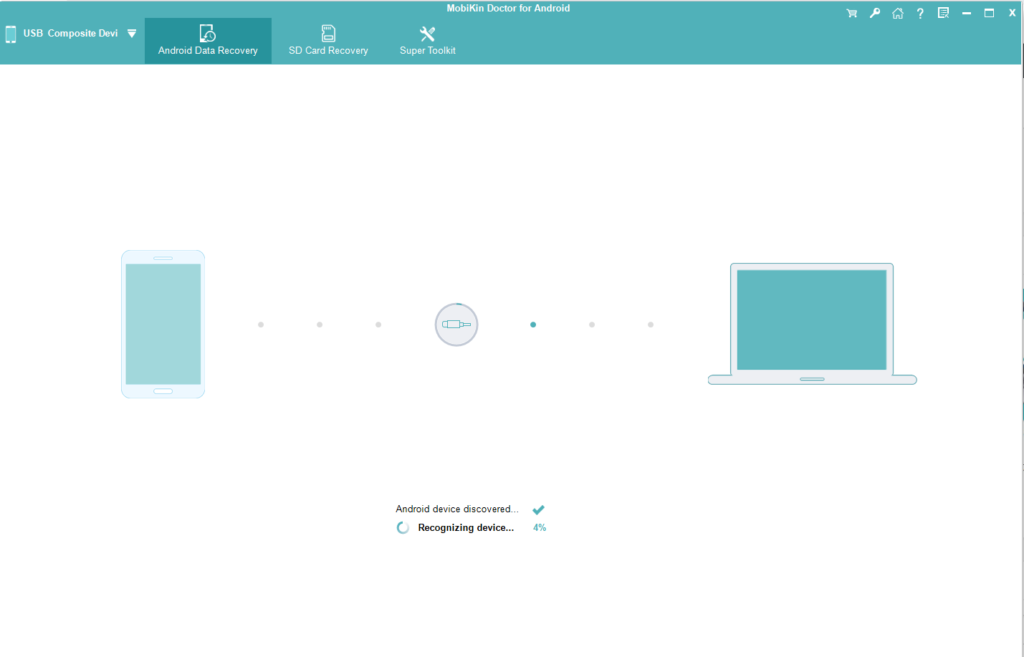Click the key register icon
Viewport: 1024px width, 657px height.
[874, 13]
